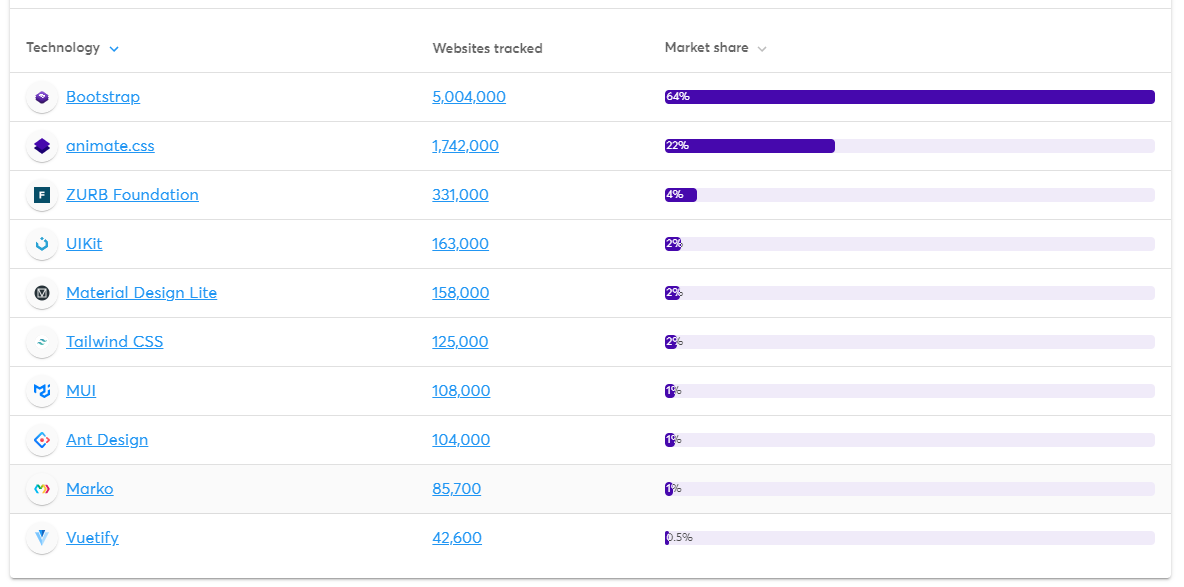
Task: Click the Technology column header label
Action: (63, 48)
